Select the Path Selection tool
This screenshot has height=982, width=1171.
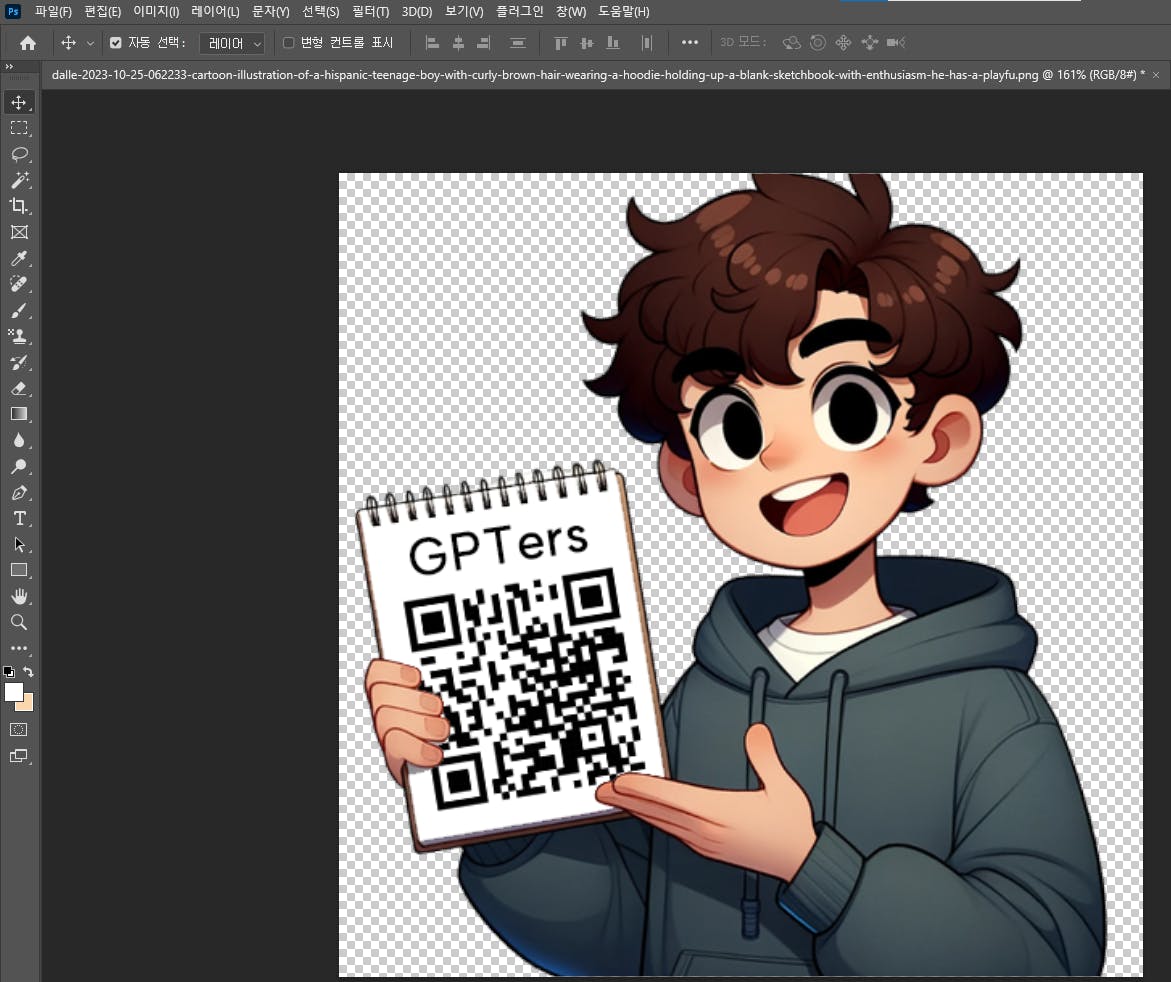tap(19, 544)
